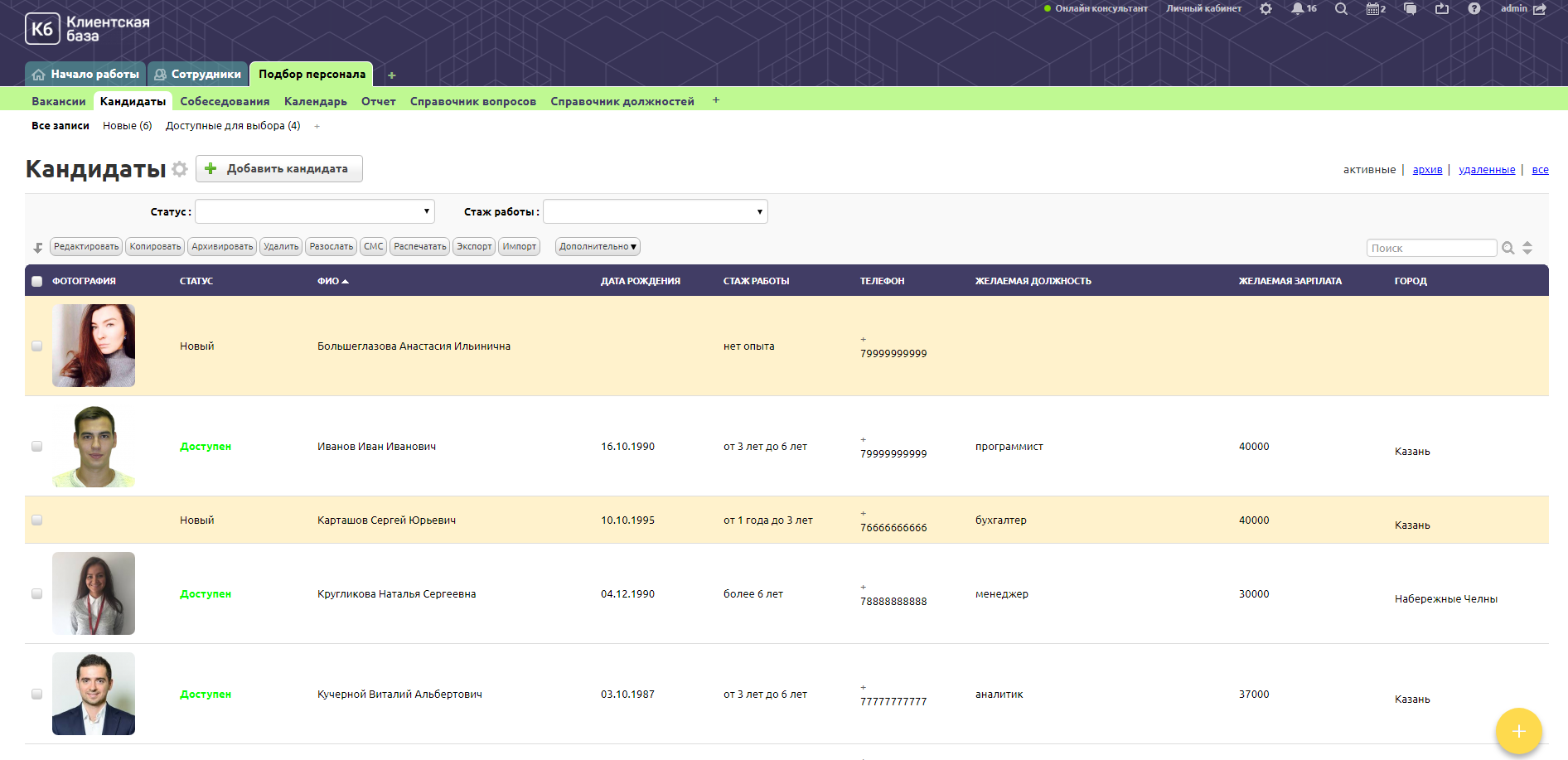Open the Сотрудники top tab
The height and width of the screenshot is (760, 1568).
click(x=198, y=74)
